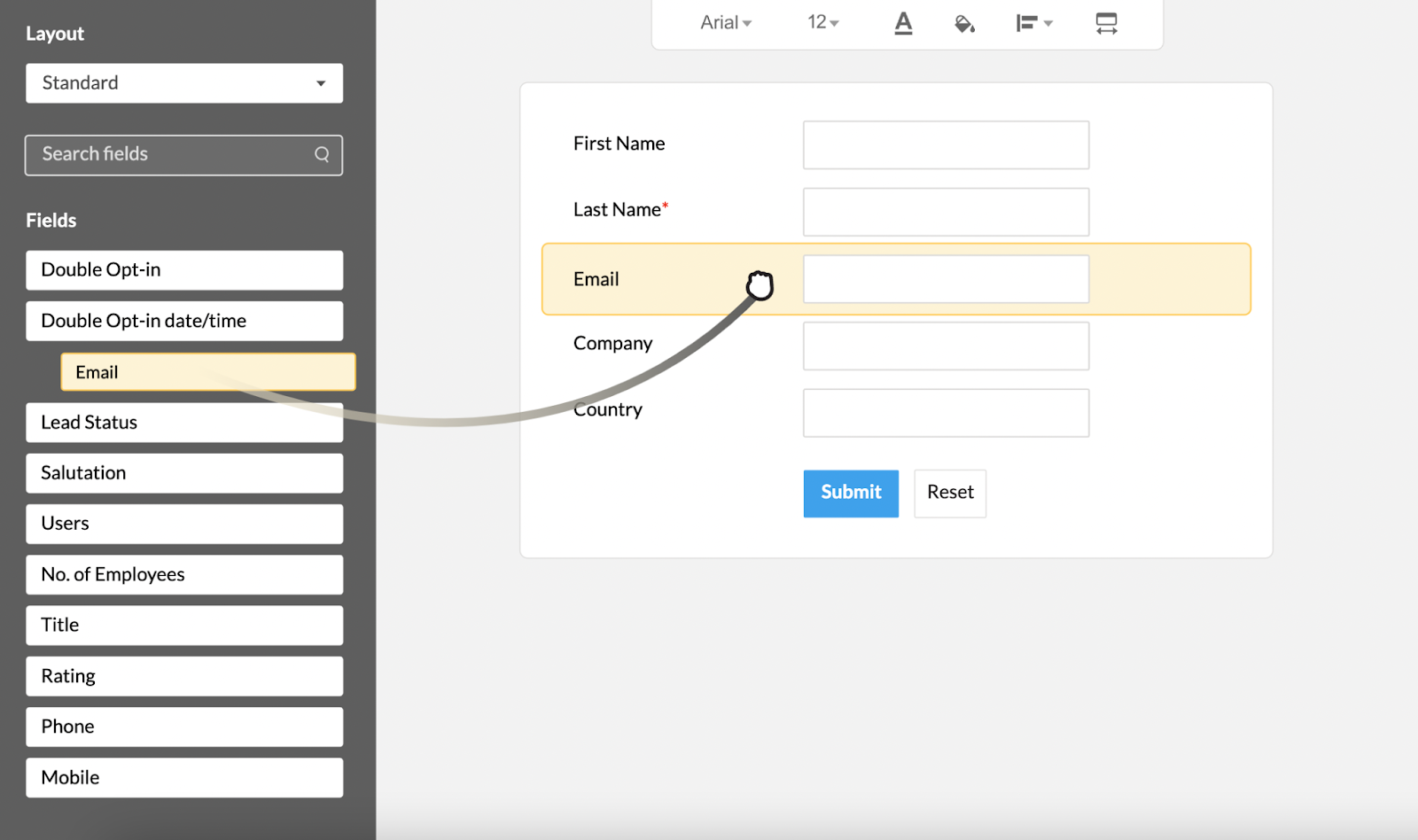This screenshot has width=1418, height=840.
Task: Select the Mobile field from the sidebar
Action: click(183, 777)
